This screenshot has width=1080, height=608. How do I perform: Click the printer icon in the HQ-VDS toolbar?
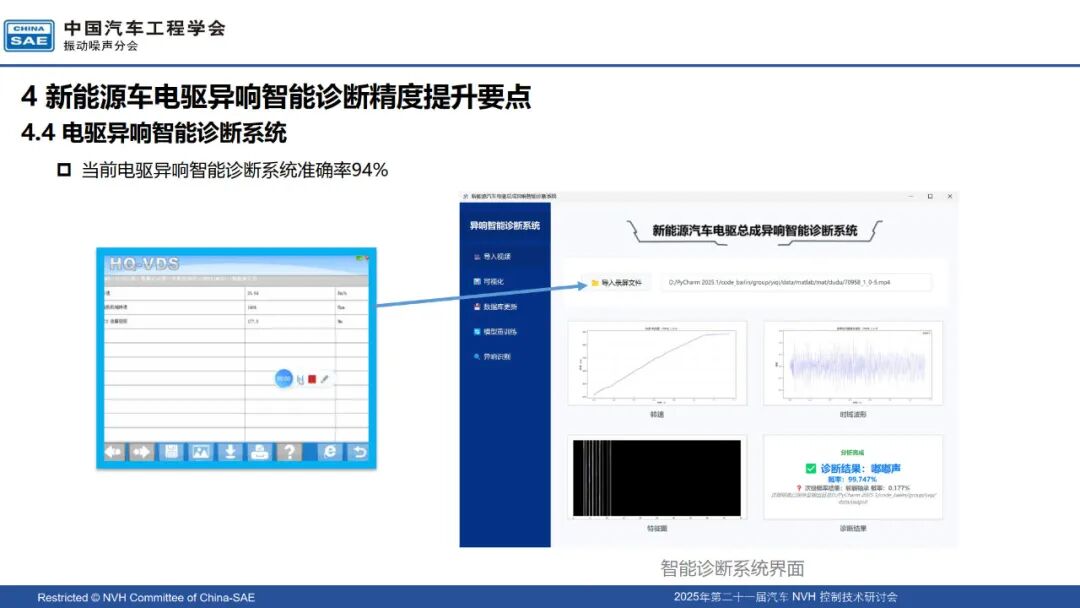[260, 452]
